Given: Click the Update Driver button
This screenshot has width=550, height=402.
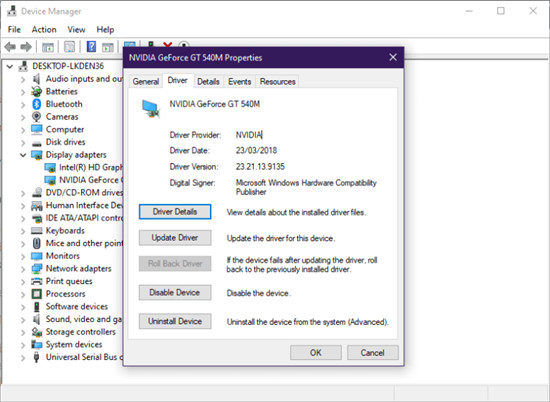Looking at the screenshot, I should pos(175,237).
